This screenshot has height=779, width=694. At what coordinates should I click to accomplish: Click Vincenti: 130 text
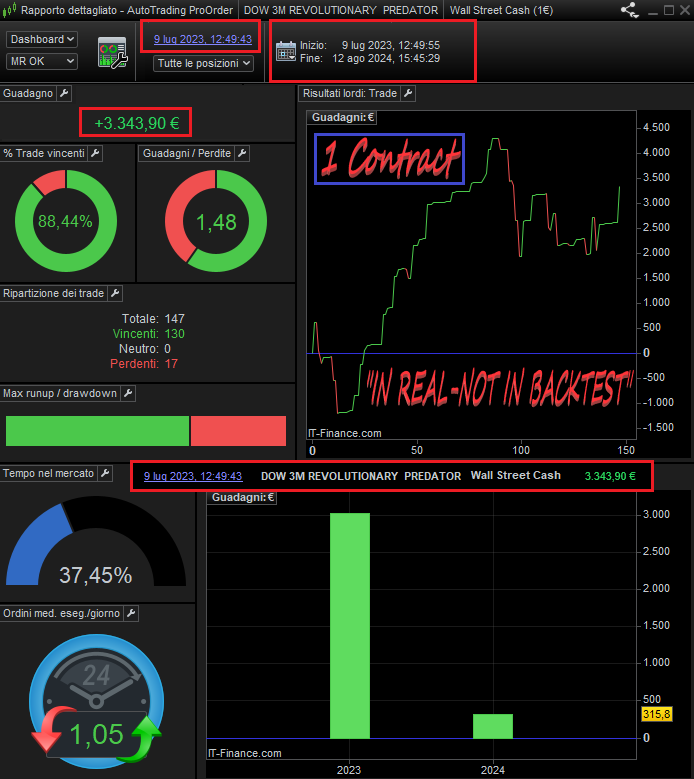[x=149, y=333]
